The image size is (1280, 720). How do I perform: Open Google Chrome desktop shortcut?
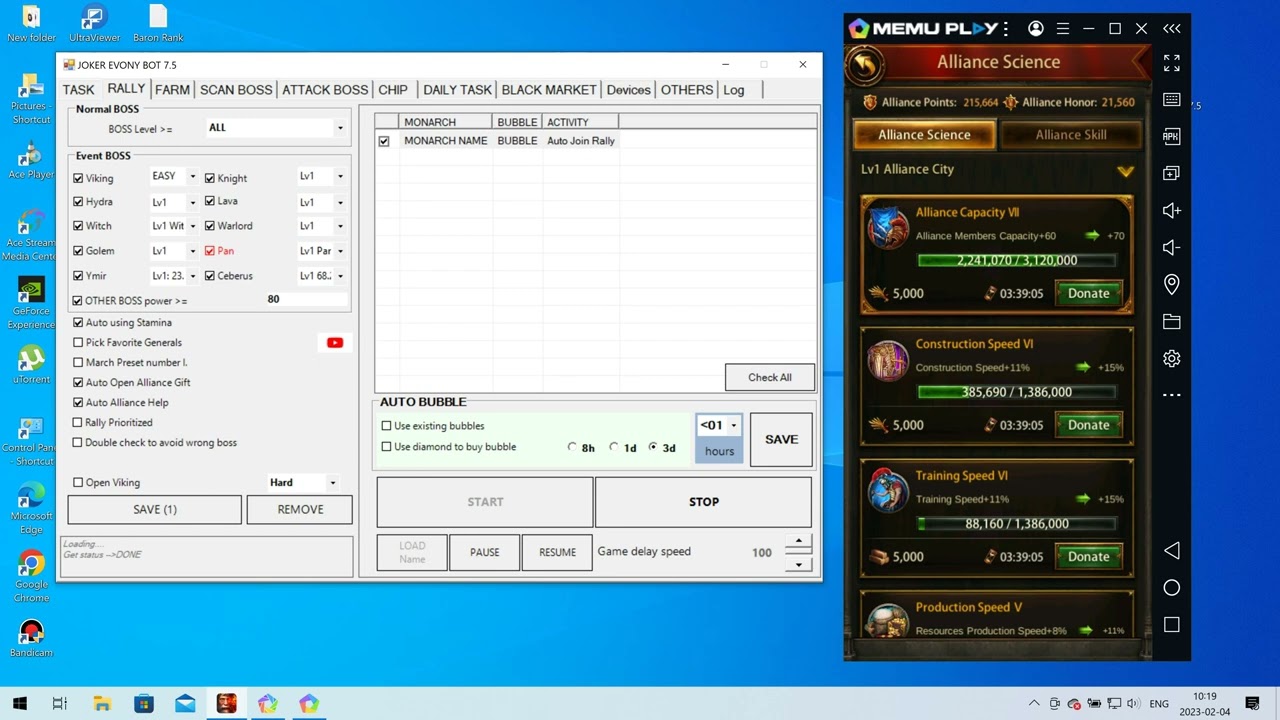click(x=31, y=577)
